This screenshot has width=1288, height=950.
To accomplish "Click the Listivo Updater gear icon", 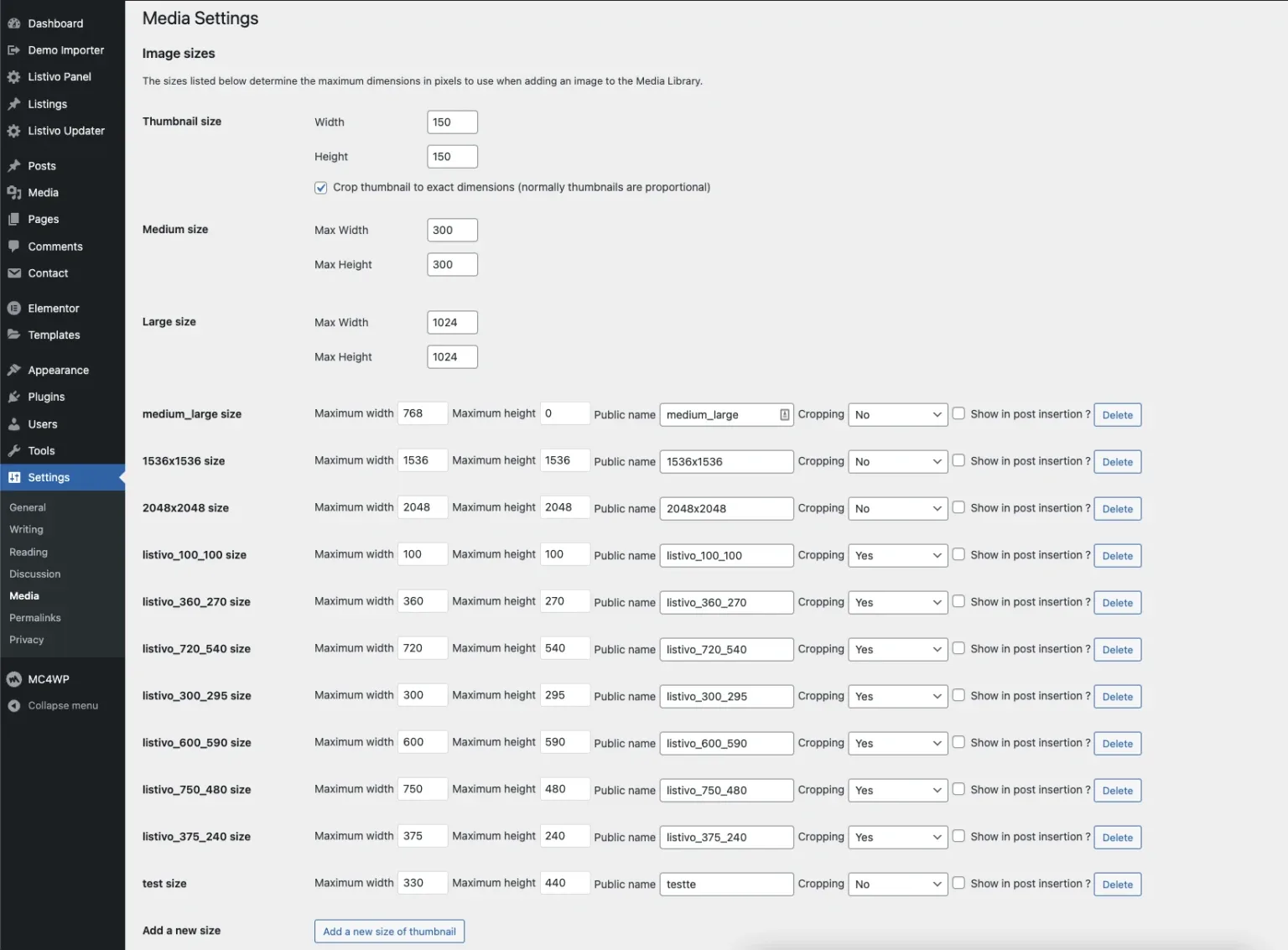I will point(14,131).
